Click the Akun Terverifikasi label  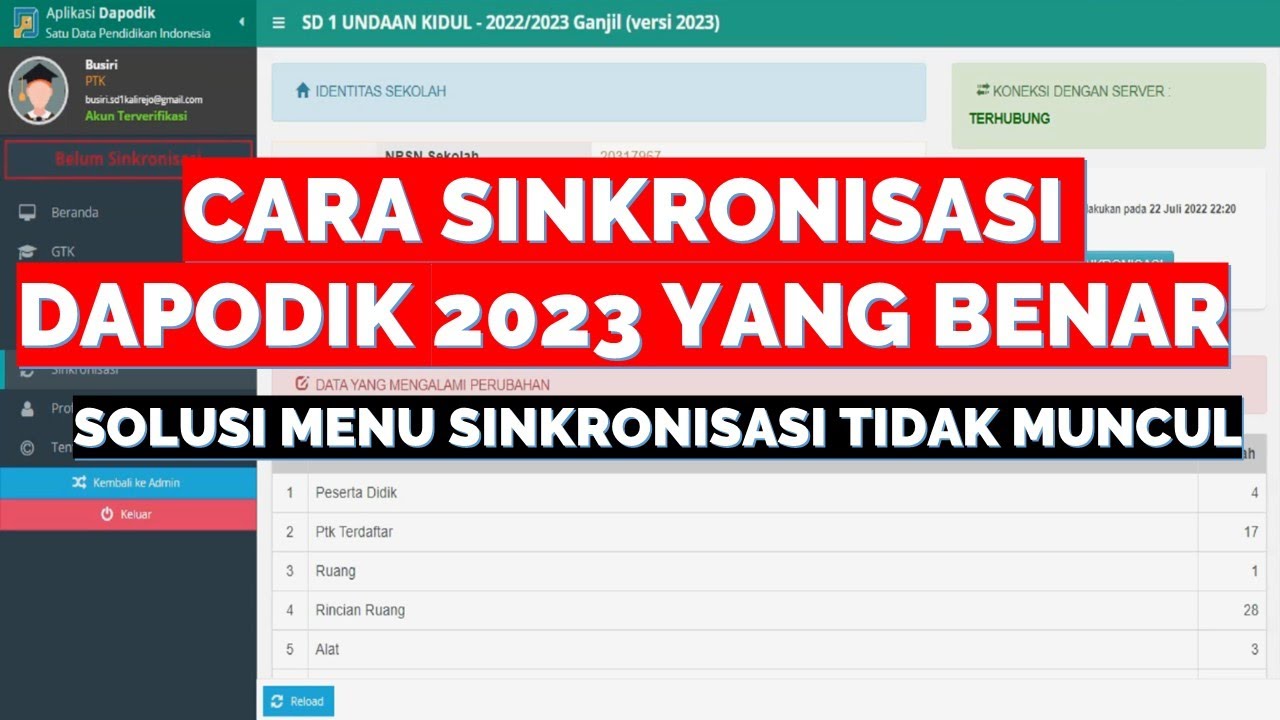(x=136, y=116)
